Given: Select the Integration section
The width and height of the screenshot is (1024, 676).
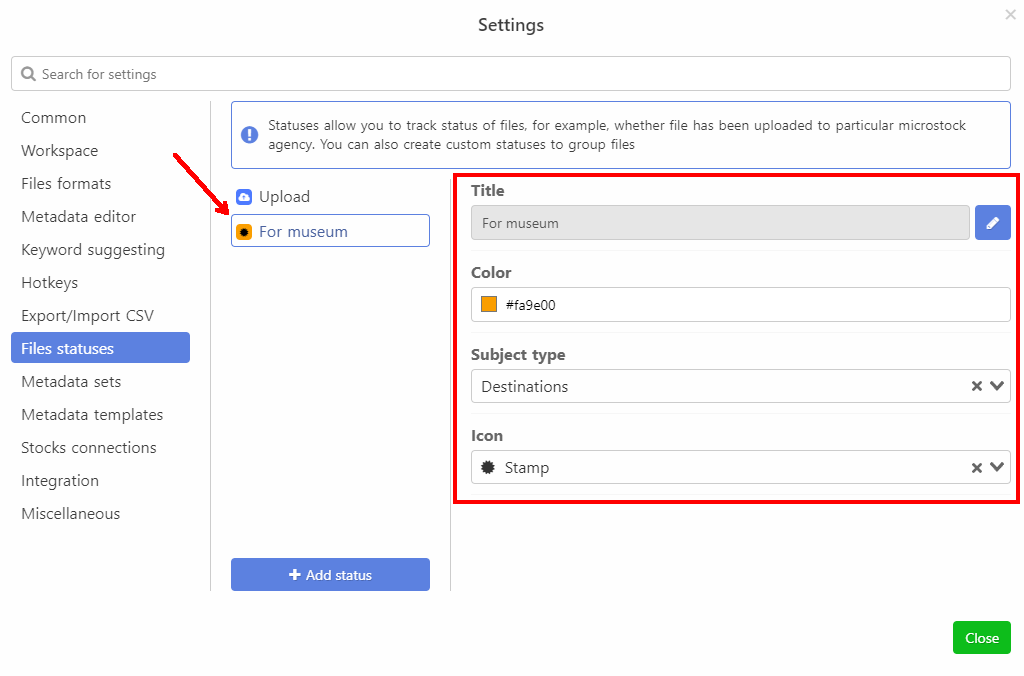Looking at the screenshot, I should click(60, 481).
